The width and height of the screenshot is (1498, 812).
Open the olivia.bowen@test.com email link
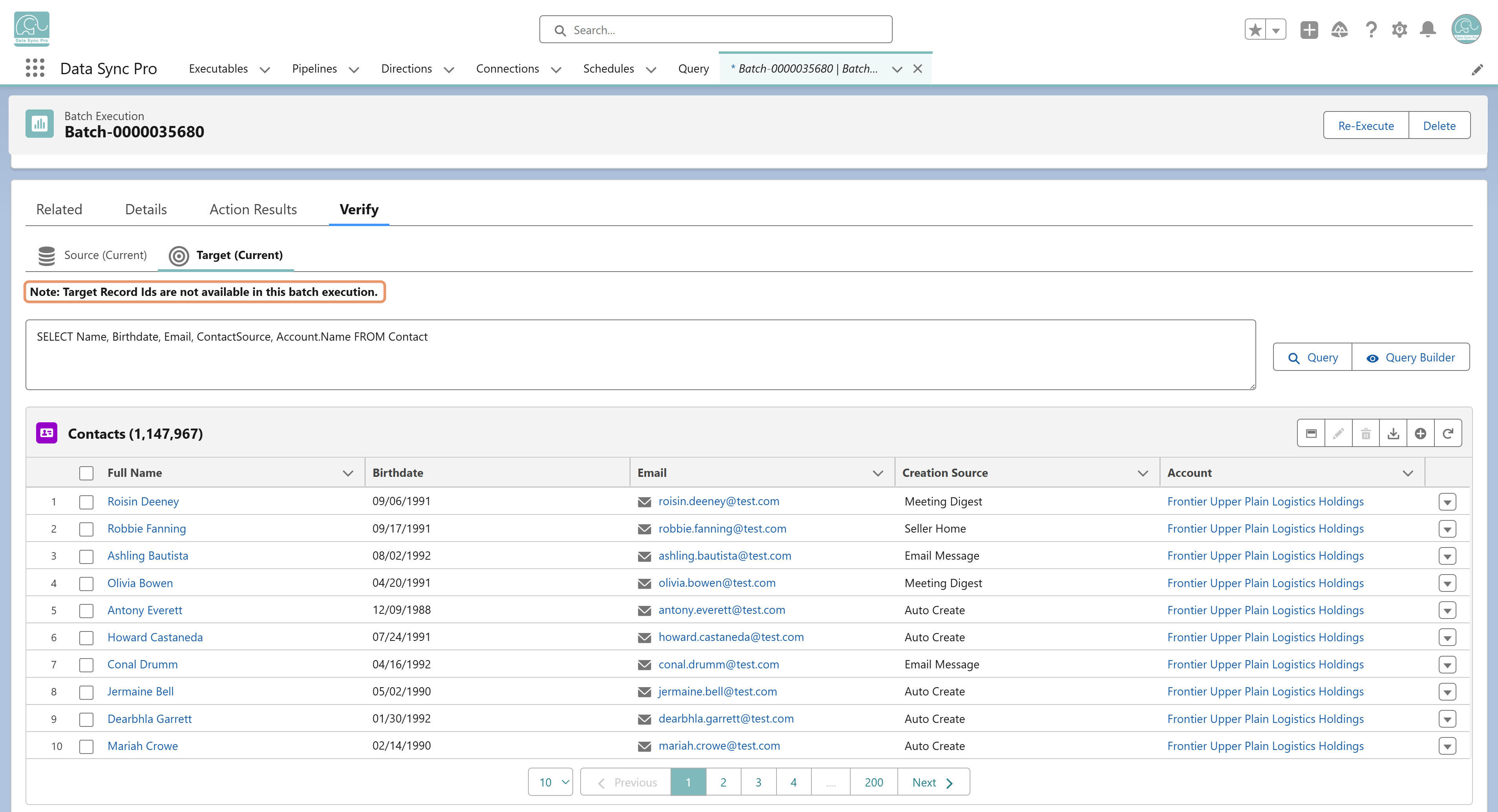point(716,583)
